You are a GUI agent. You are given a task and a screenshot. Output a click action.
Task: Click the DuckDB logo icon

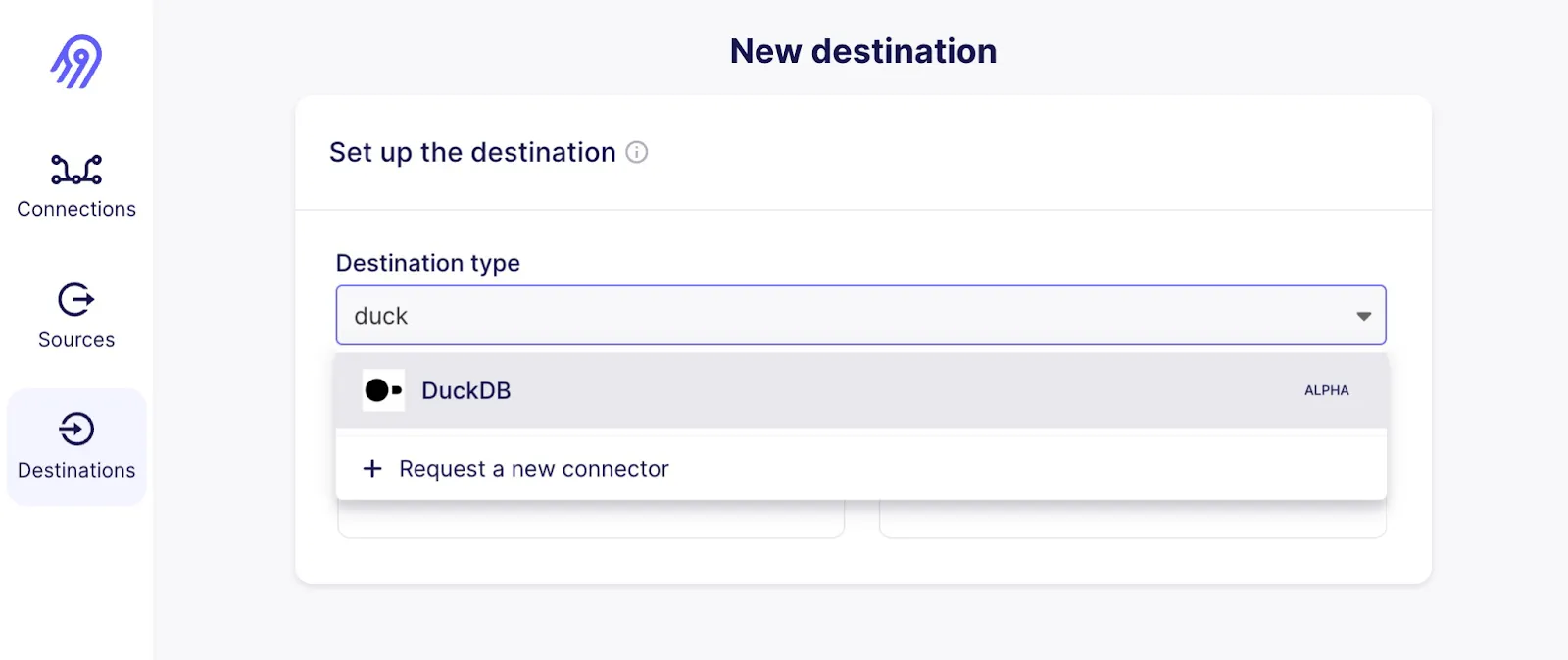(383, 390)
